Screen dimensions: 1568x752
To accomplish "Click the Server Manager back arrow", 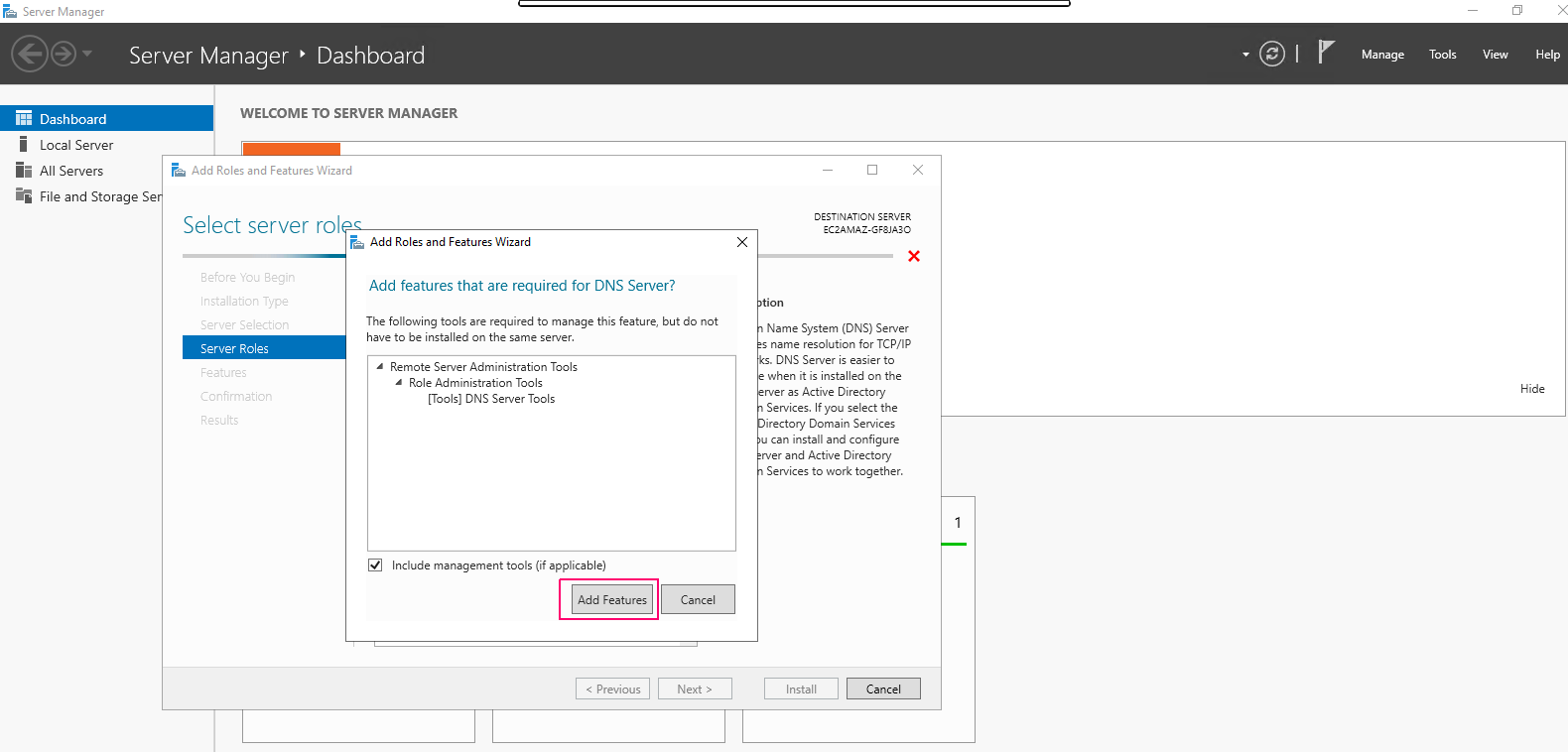I will click(x=30, y=54).
